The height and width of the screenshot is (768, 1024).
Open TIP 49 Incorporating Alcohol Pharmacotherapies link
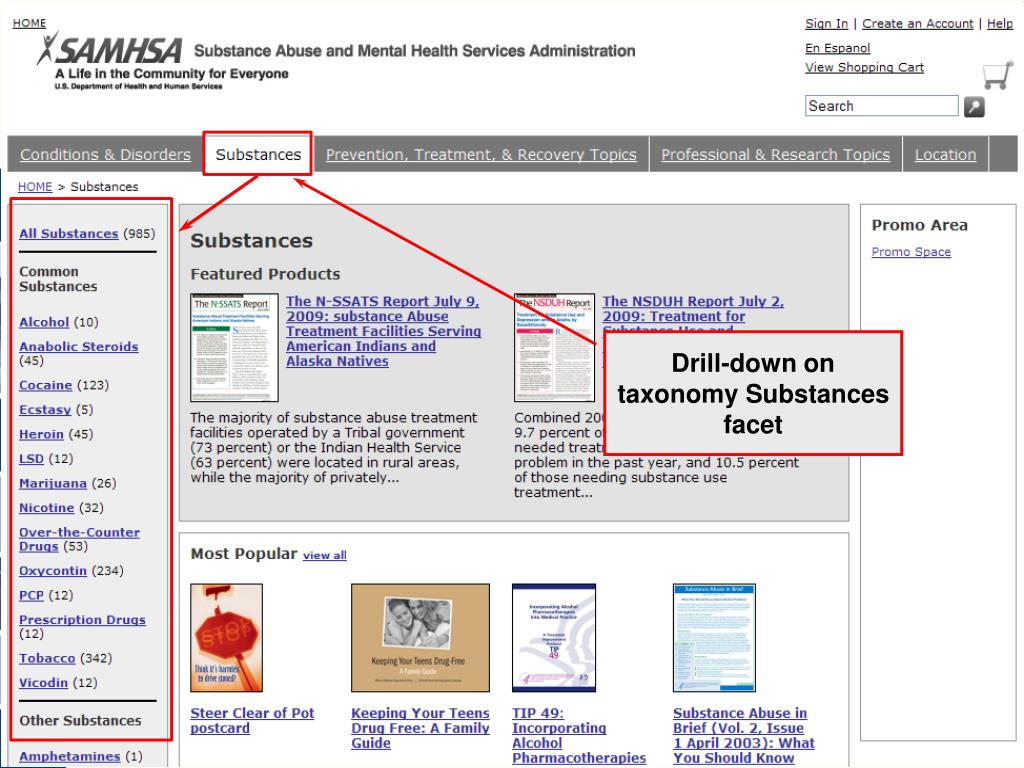tap(579, 735)
